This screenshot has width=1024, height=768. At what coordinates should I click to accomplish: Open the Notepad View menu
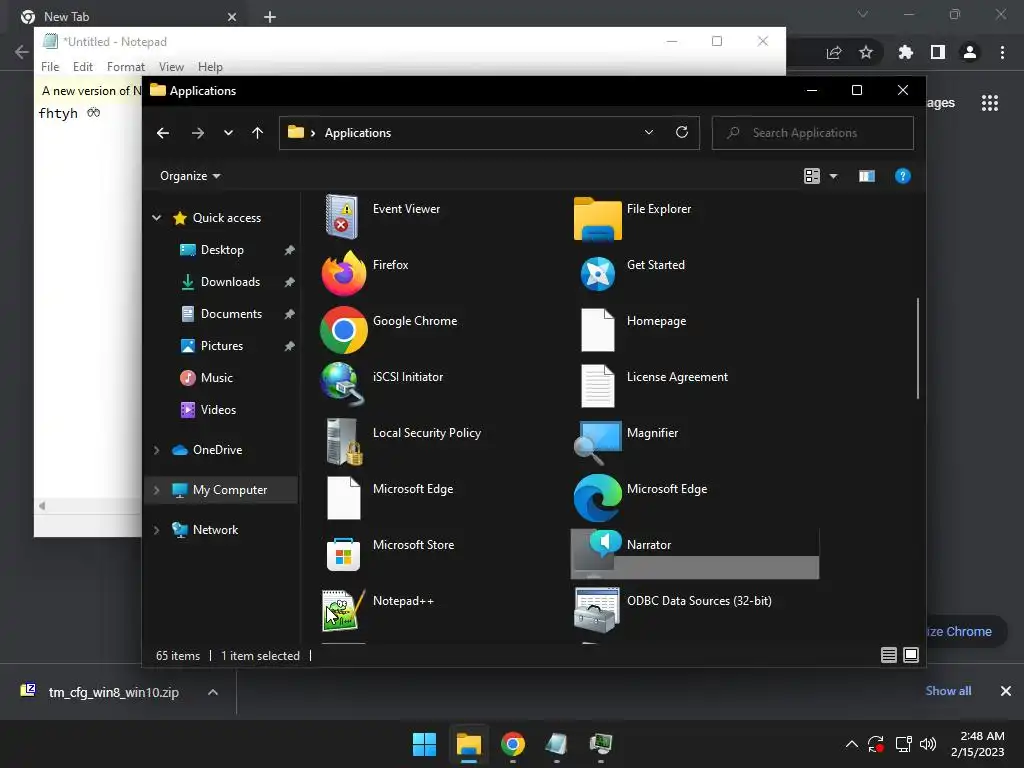(171, 67)
